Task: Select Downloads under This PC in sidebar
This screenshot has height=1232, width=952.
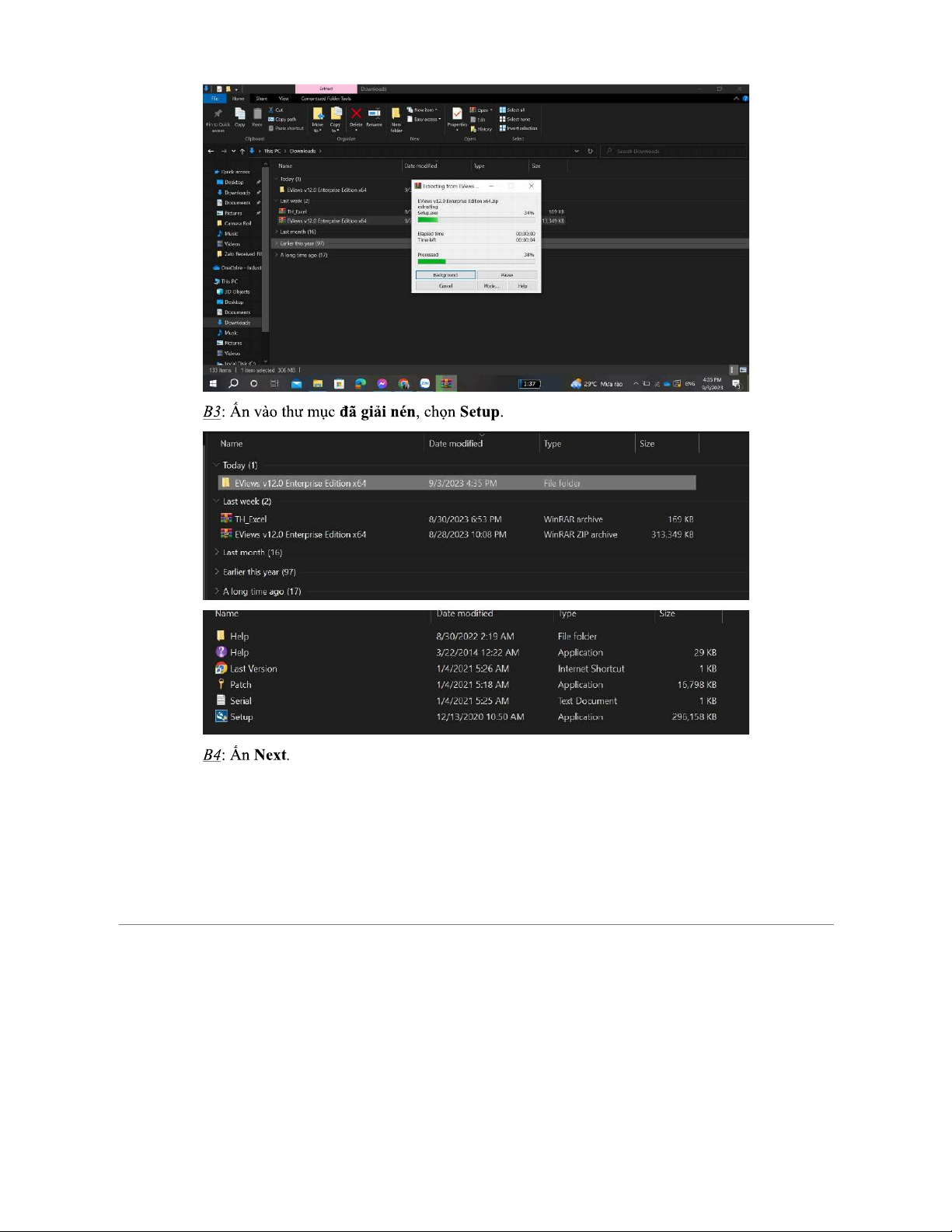Action: pyautogui.click(x=237, y=323)
